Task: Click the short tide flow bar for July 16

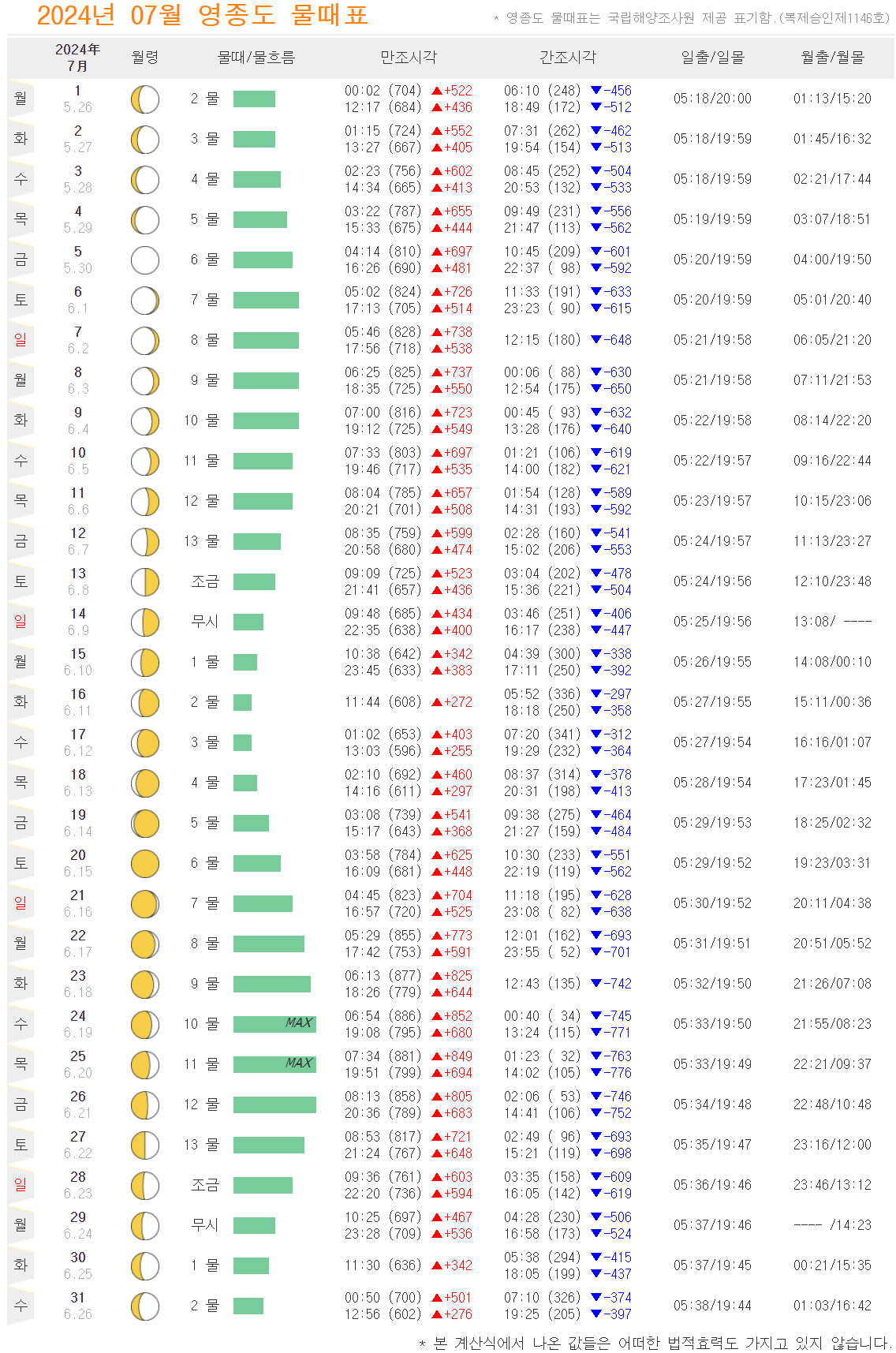Action: [x=242, y=702]
